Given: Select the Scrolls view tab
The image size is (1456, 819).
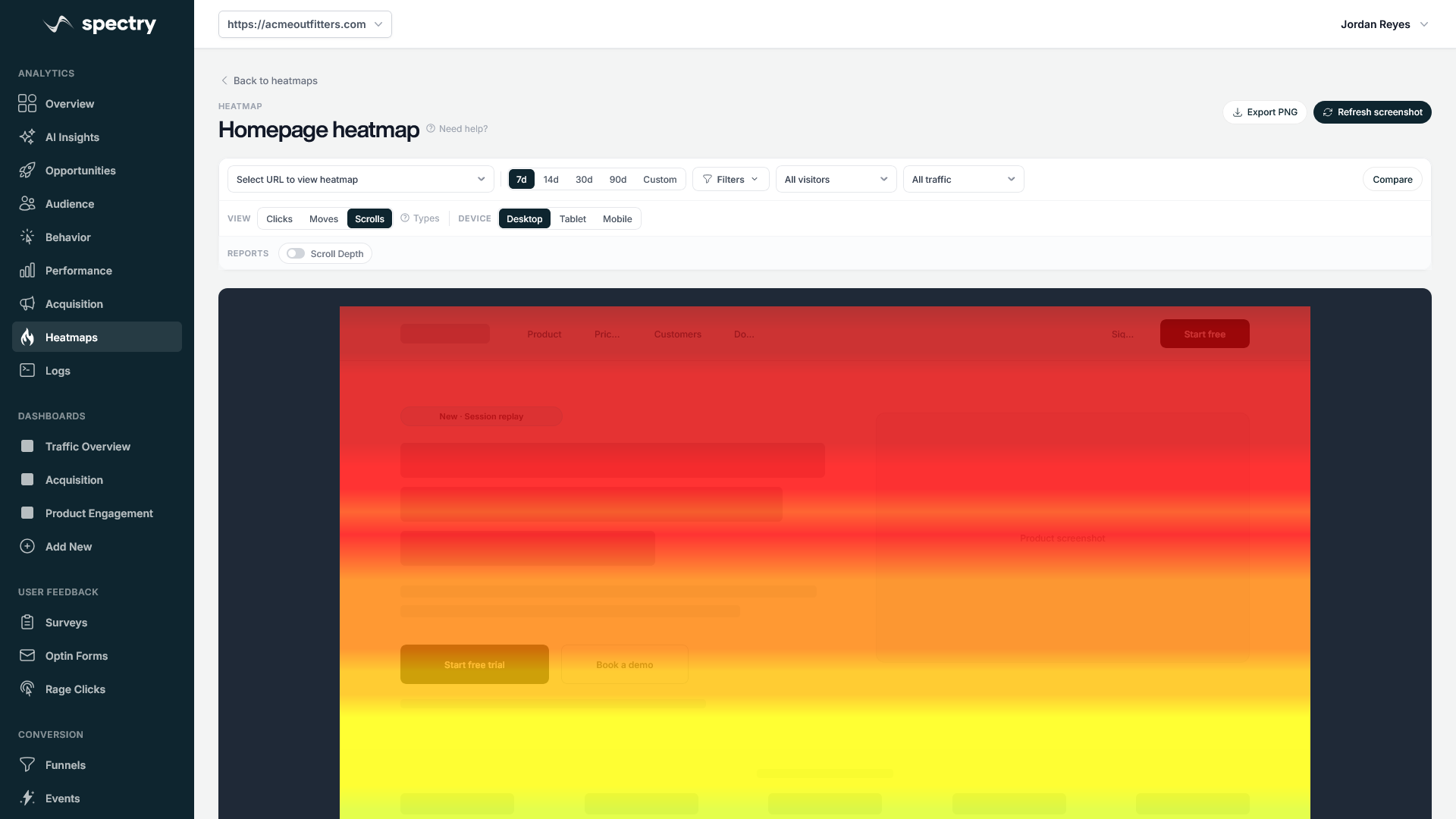Looking at the screenshot, I should pyautogui.click(x=370, y=218).
